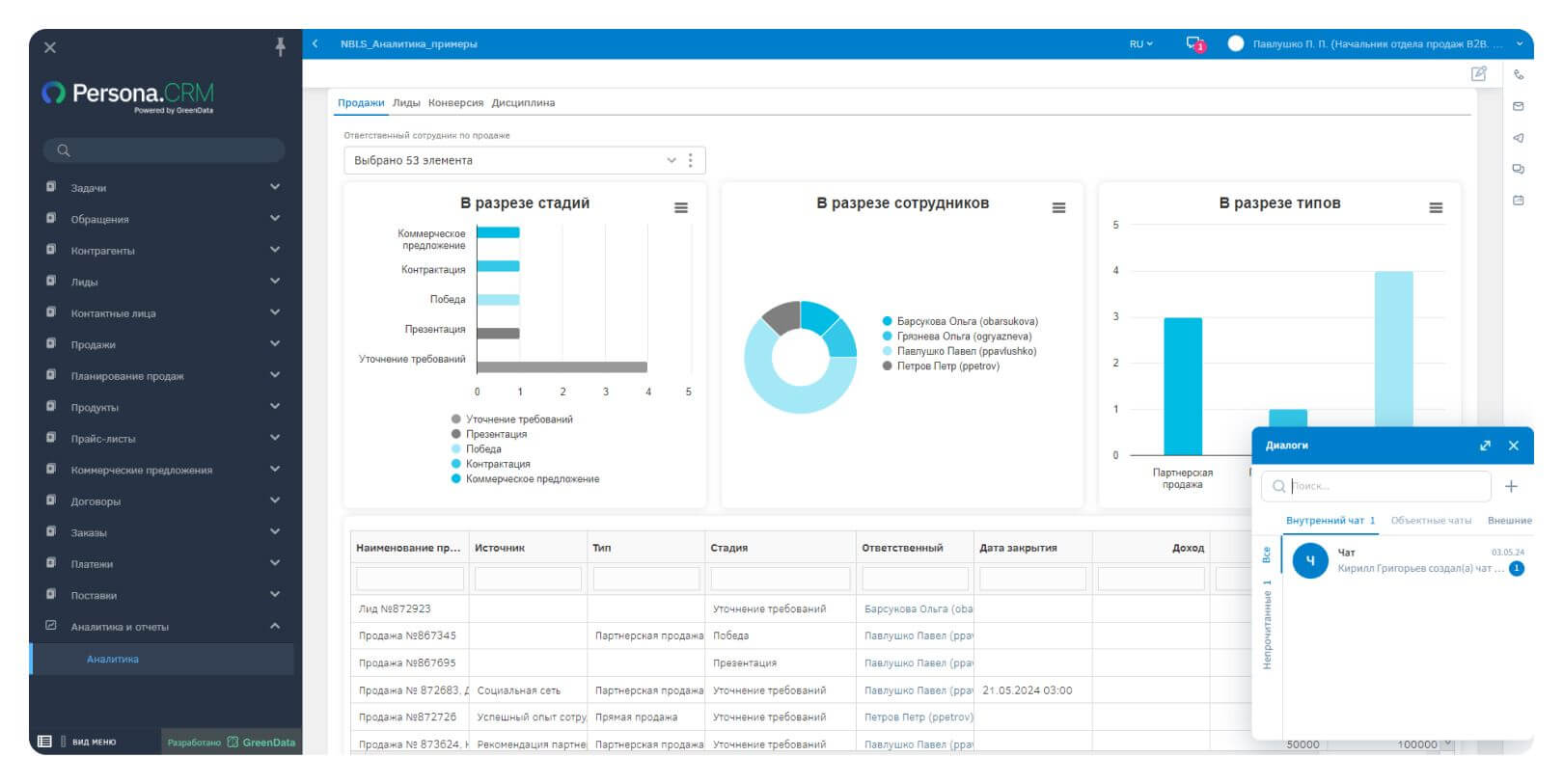This screenshot has height=784, width=1563.
Task: Click the sidebar search magnifier icon
Action: [x=64, y=150]
